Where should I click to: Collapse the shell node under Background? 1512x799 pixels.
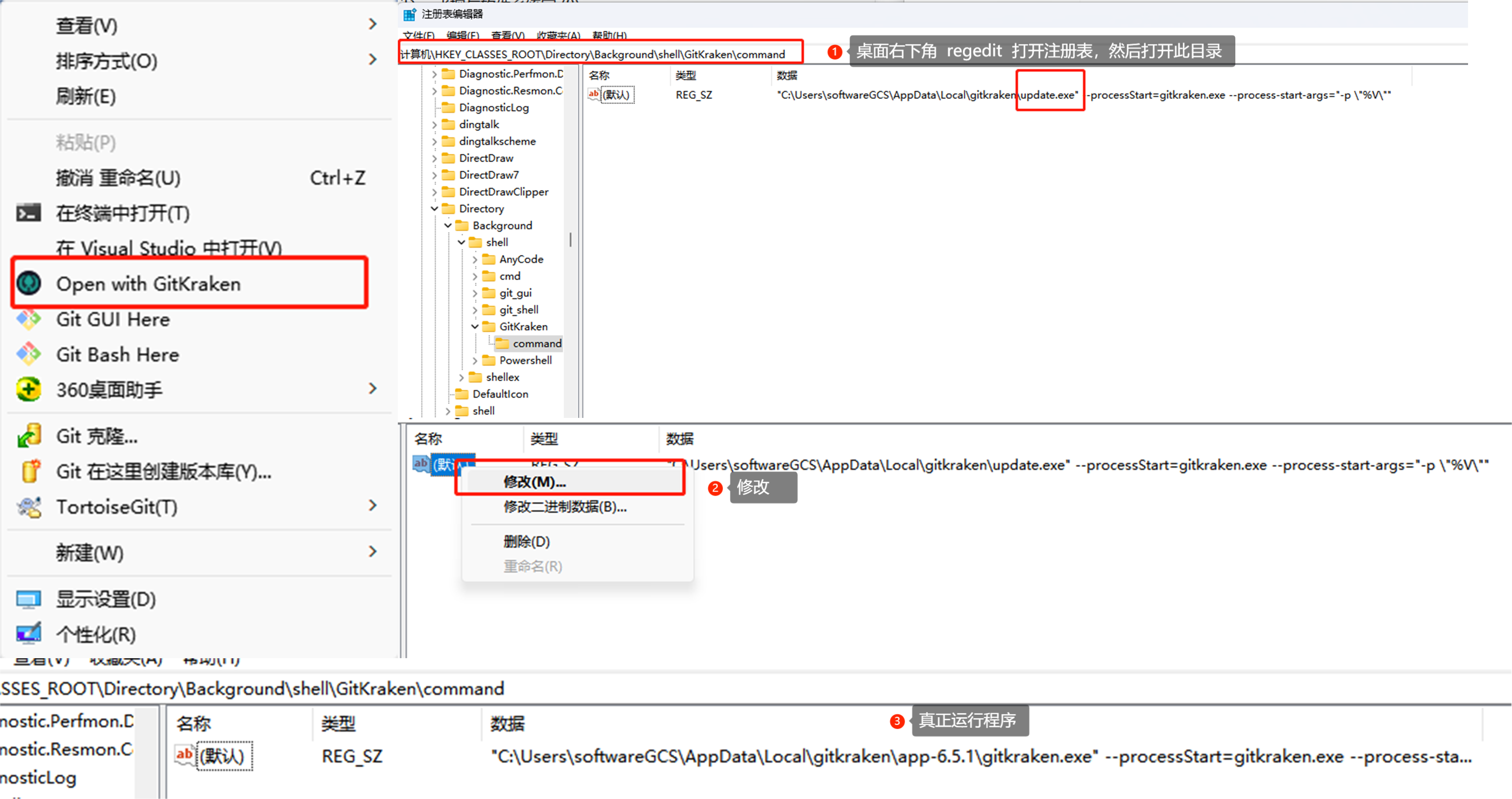pos(461,242)
